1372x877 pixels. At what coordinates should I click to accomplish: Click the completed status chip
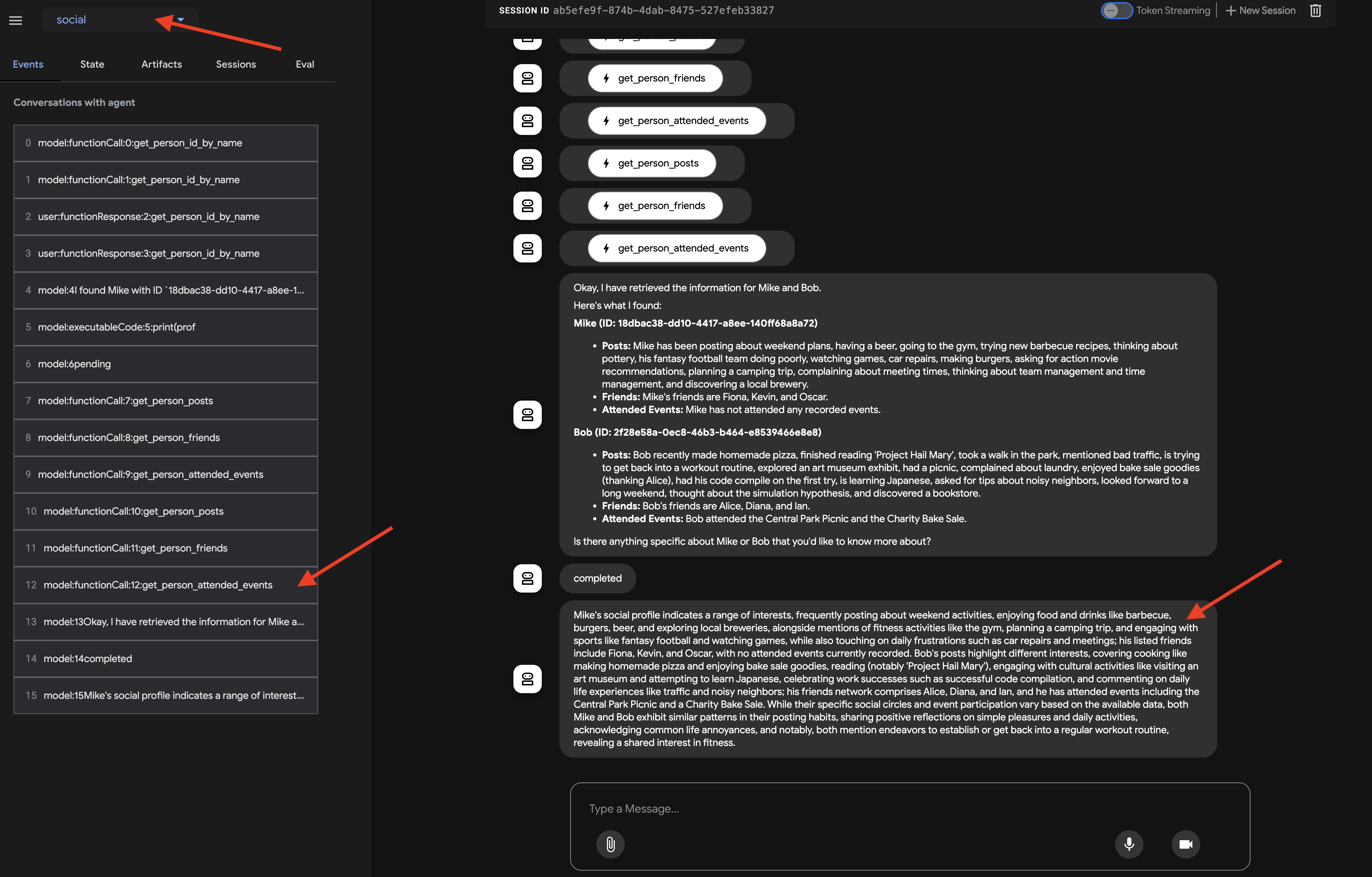pyautogui.click(x=597, y=578)
